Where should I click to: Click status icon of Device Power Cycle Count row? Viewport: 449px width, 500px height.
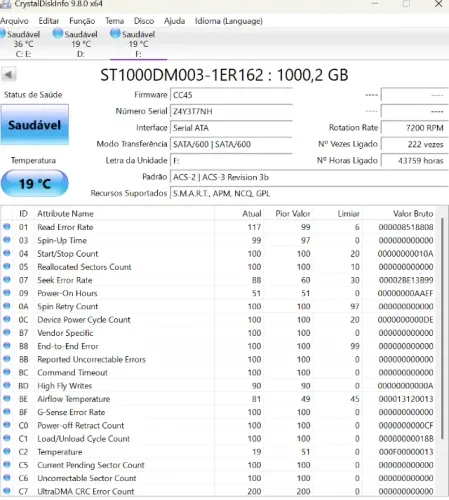pyautogui.click(x=7, y=319)
